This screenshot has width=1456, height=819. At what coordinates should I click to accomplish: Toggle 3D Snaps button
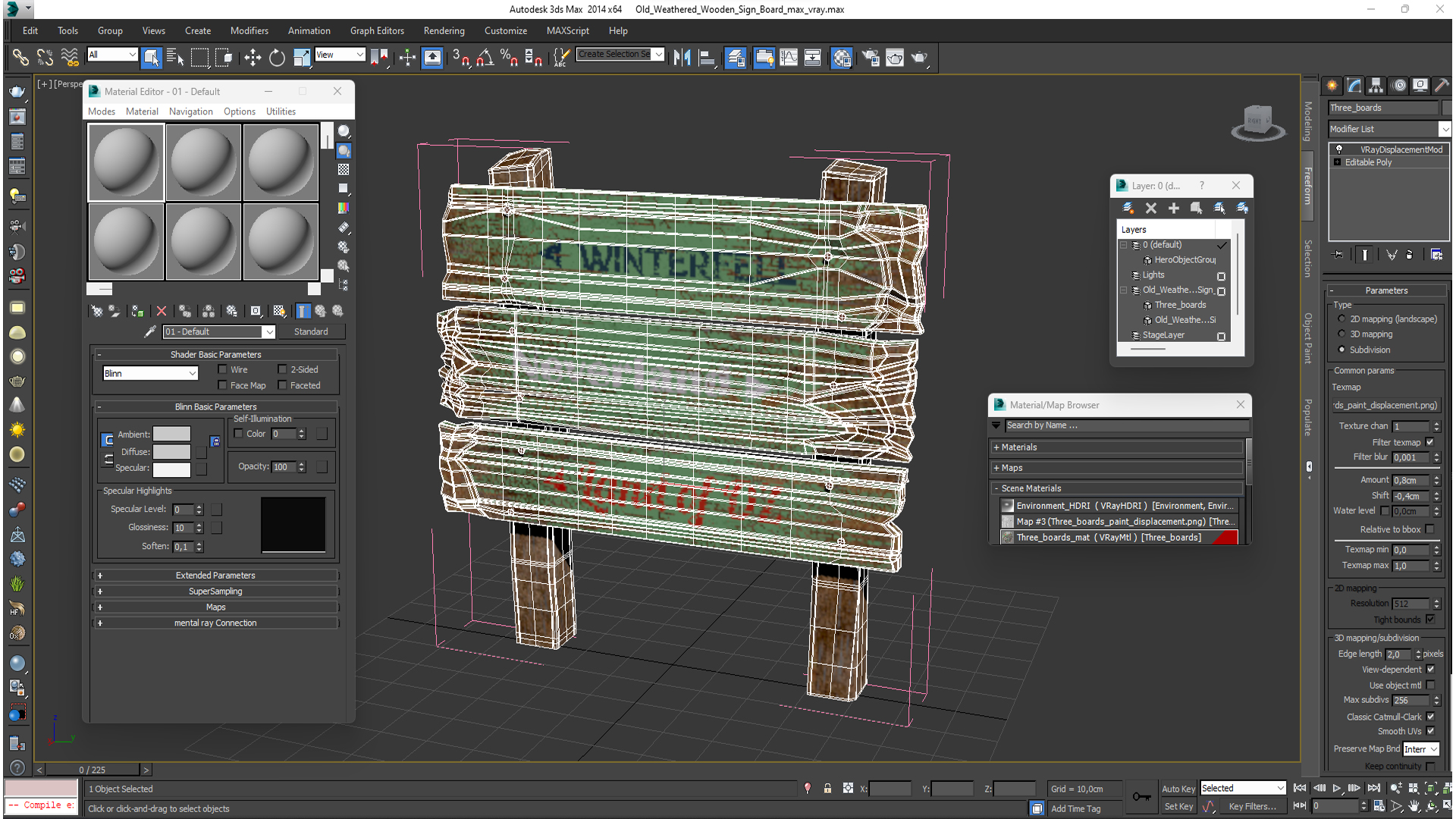coord(460,58)
